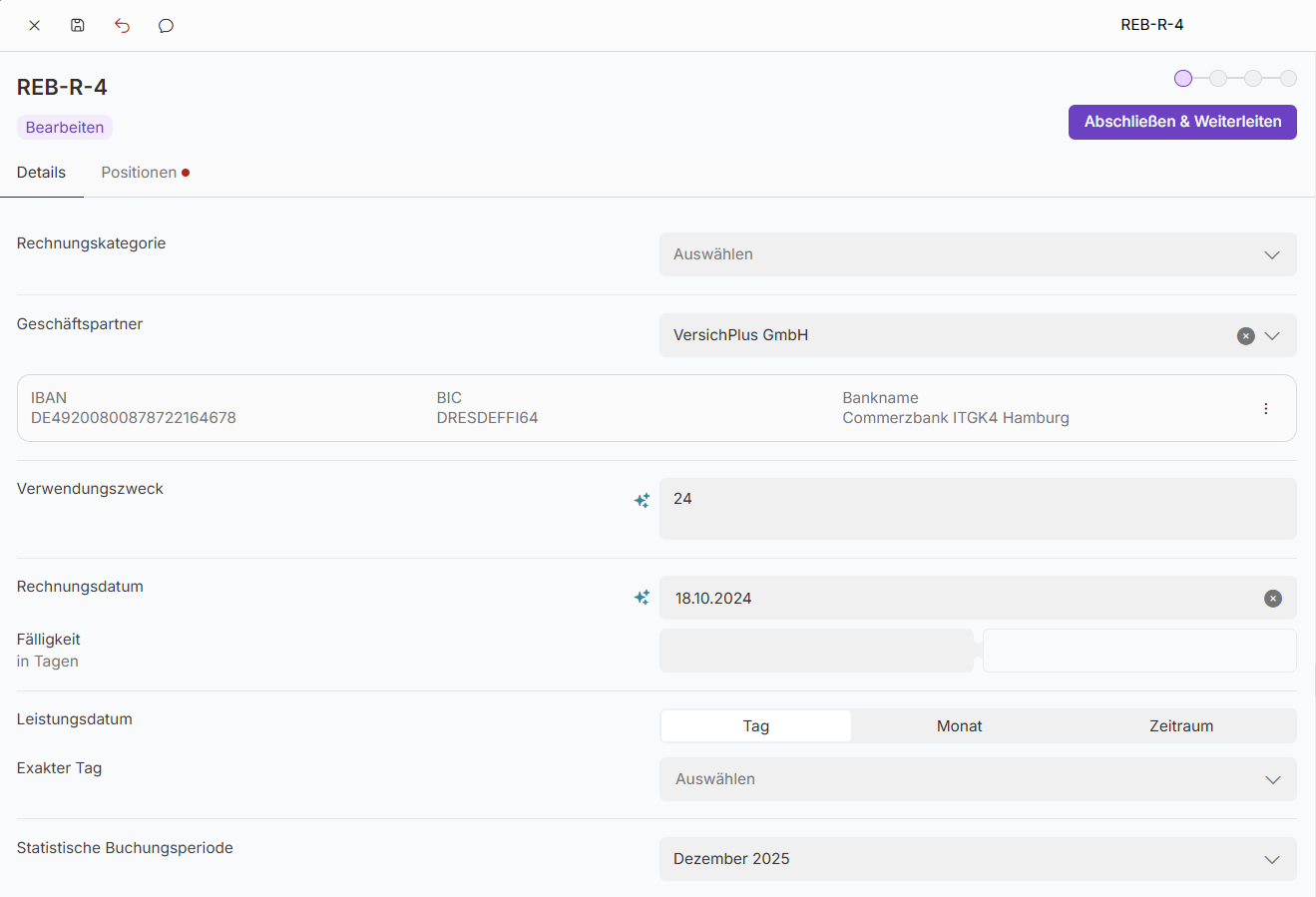Viewport: 1316px width, 897px height.
Task: Click the first step circle in progress indicator
Action: pyautogui.click(x=1183, y=78)
